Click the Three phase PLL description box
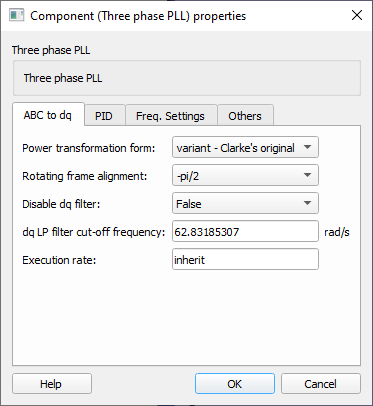 click(x=187, y=78)
